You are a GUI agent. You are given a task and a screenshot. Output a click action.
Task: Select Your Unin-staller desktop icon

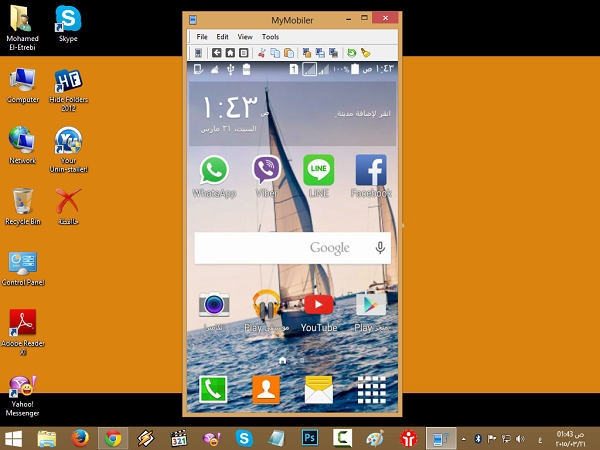pos(68,150)
